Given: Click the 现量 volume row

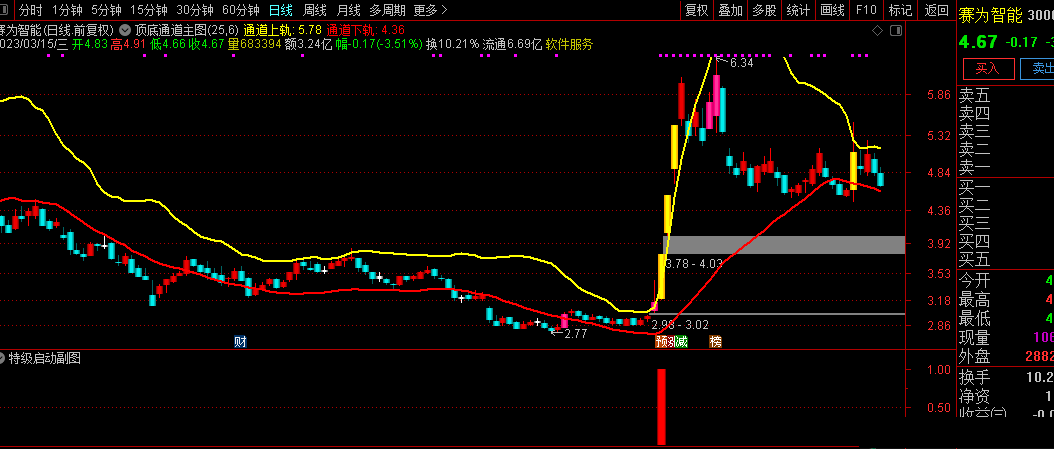Looking at the screenshot, I should click(x=1006, y=337).
